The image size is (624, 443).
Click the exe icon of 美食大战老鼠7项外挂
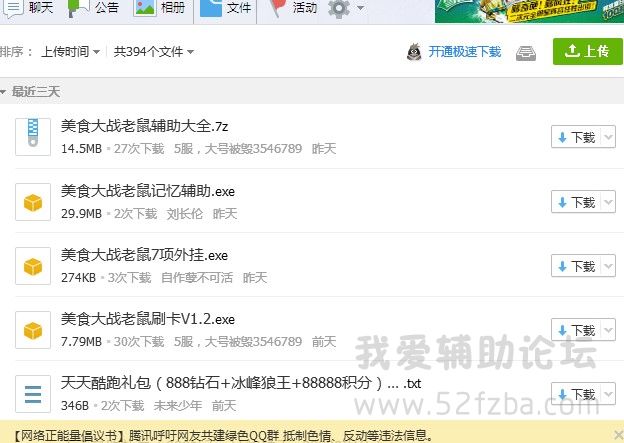point(33,266)
